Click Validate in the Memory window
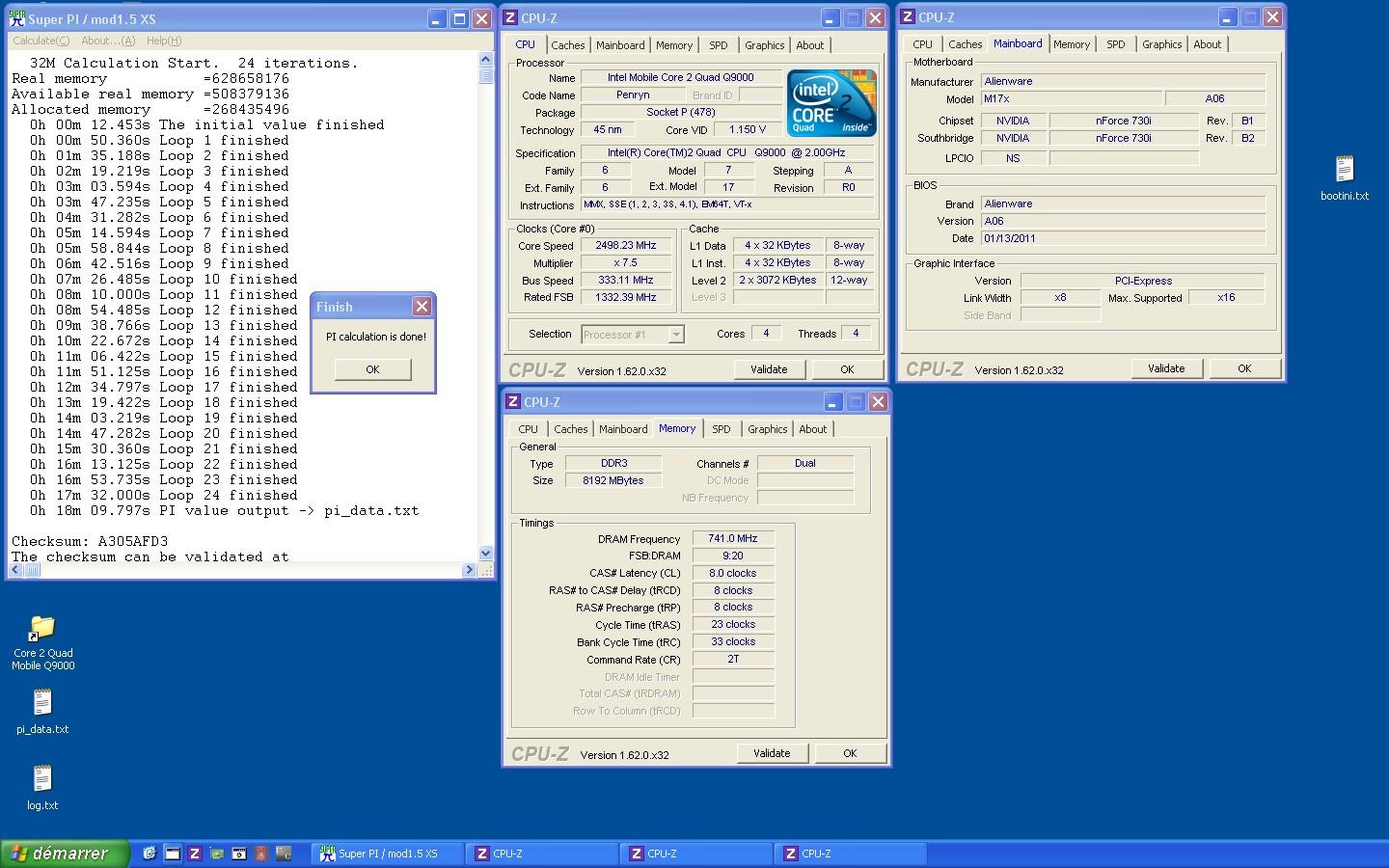The height and width of the screenshot is (868, 1389). pos(772,753)
